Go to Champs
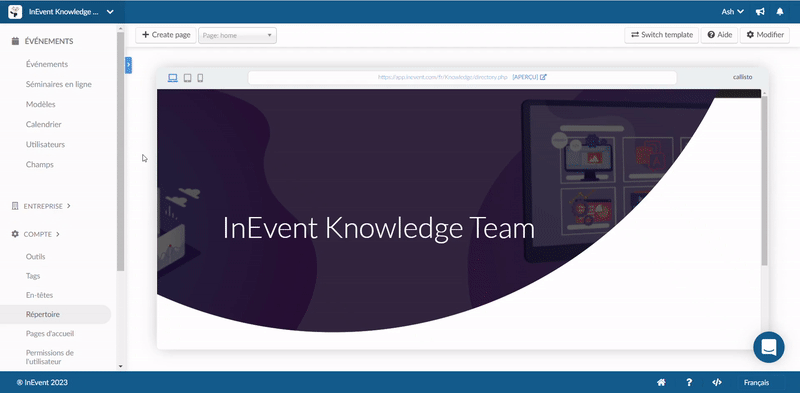 [40, 164]
